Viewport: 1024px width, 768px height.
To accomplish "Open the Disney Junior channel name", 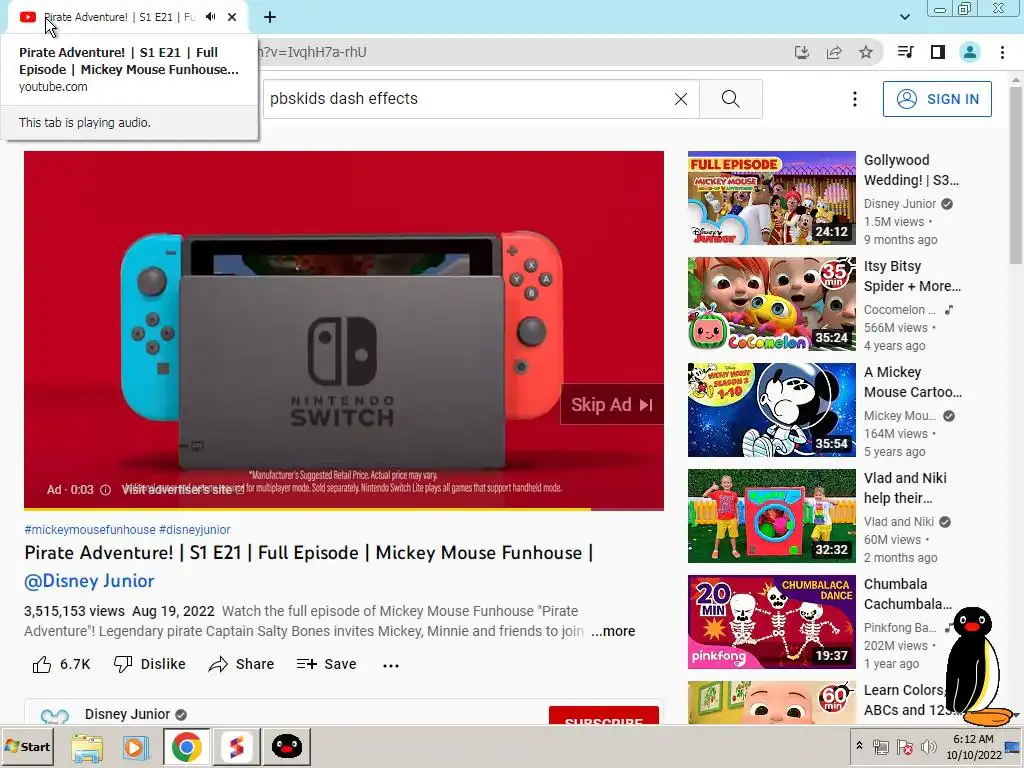I will [x=127, y=714].
